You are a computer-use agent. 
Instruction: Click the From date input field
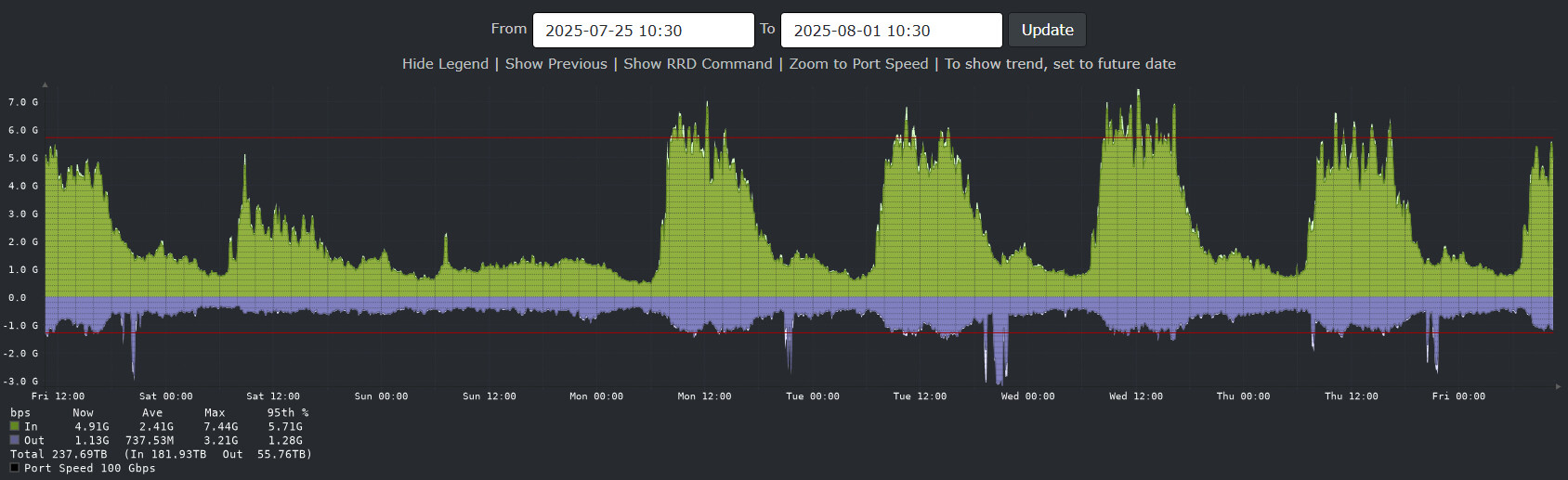tap(643, 30)
